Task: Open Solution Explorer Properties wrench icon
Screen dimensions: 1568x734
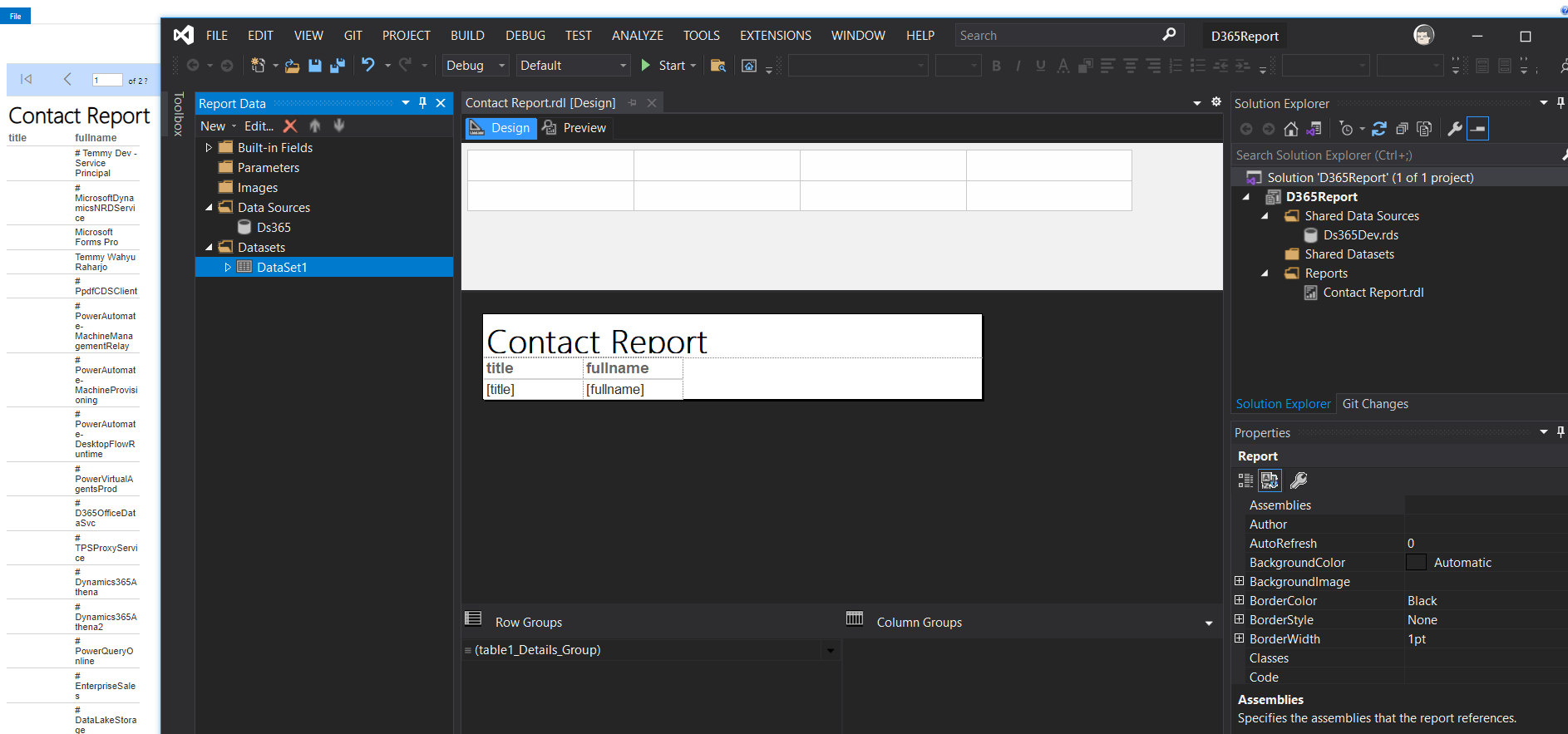Action: [x=1455, y=129]
